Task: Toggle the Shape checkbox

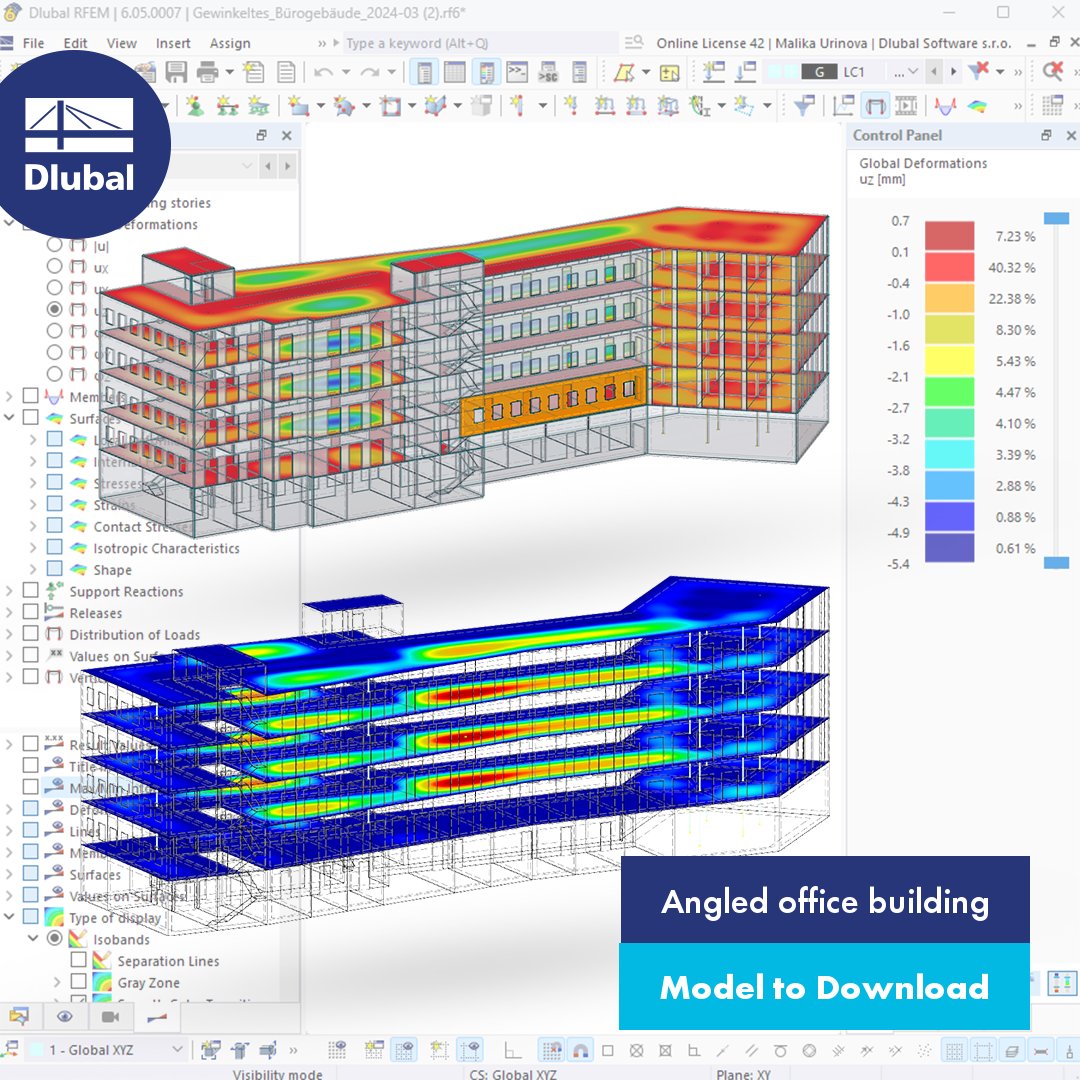Action: (x=54, y=569)
